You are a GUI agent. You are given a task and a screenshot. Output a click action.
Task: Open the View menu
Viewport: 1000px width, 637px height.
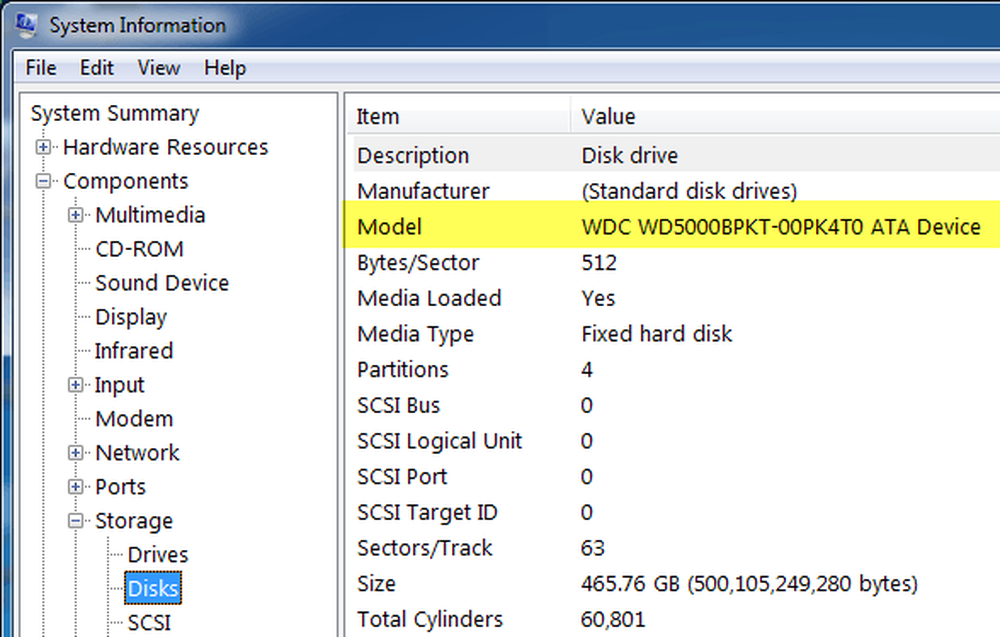coord(159,68)
